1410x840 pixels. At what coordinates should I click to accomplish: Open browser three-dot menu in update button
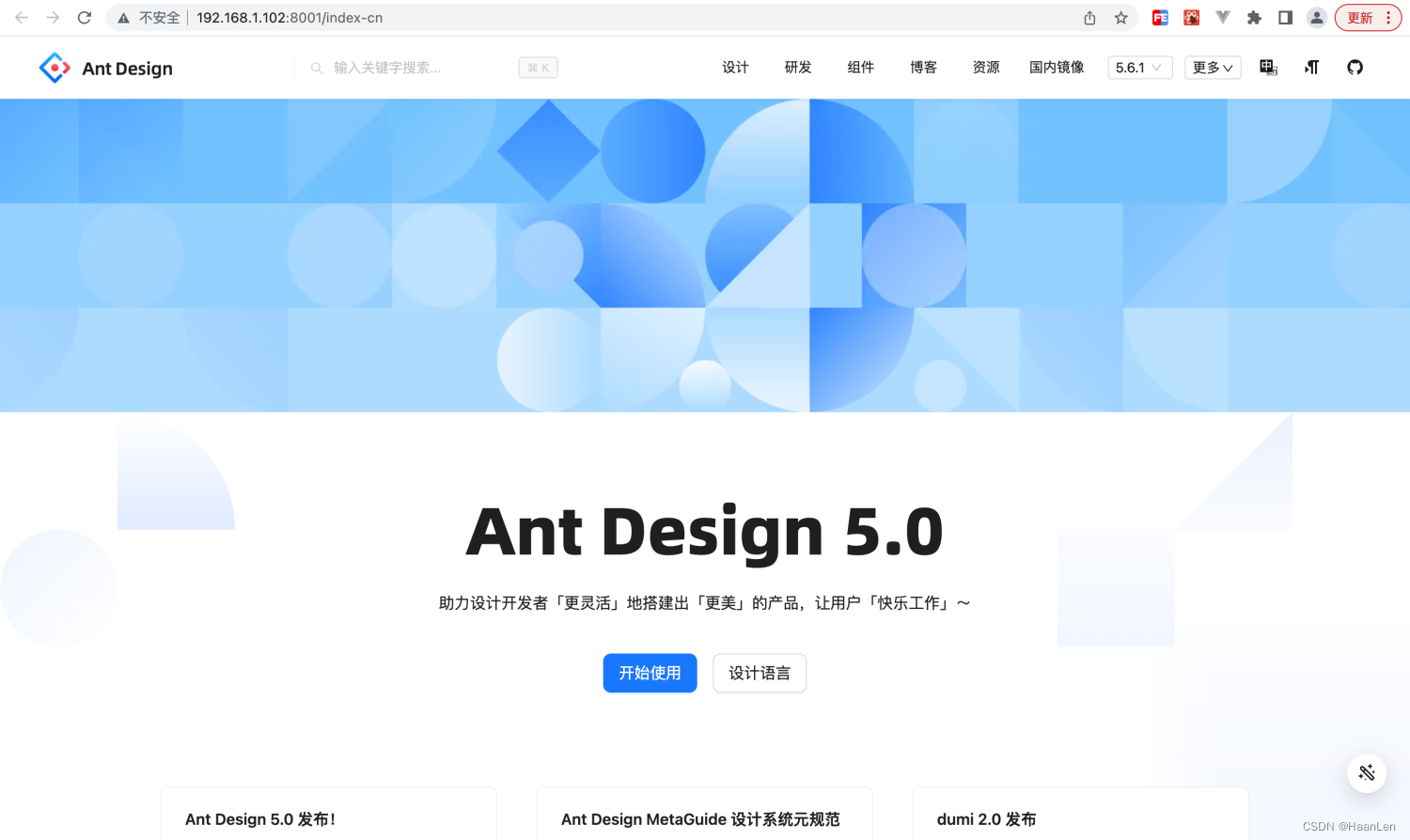(1388, 18)
